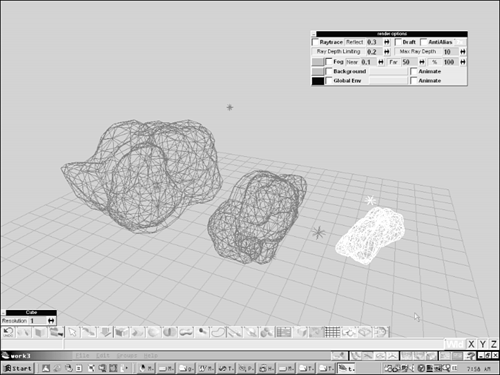This screenshot has width=500, height=375.
Task: Click the sphere shape tool icon
Action: pos(153,332)
